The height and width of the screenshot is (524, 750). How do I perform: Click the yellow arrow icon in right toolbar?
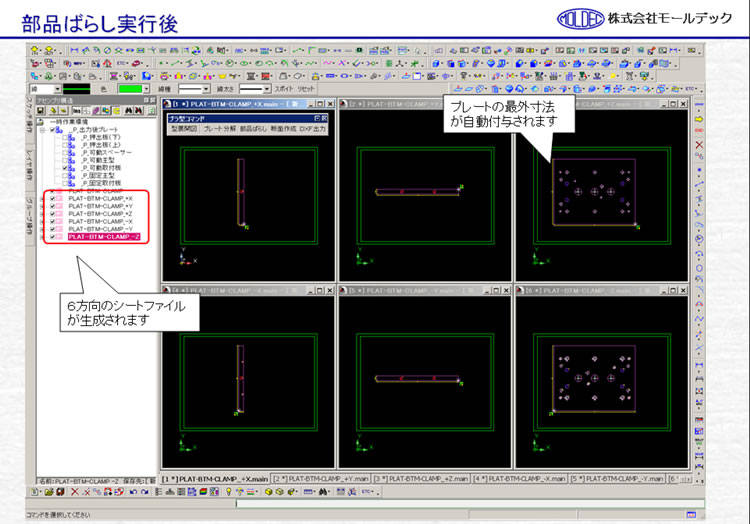click(x=698, y=119)
